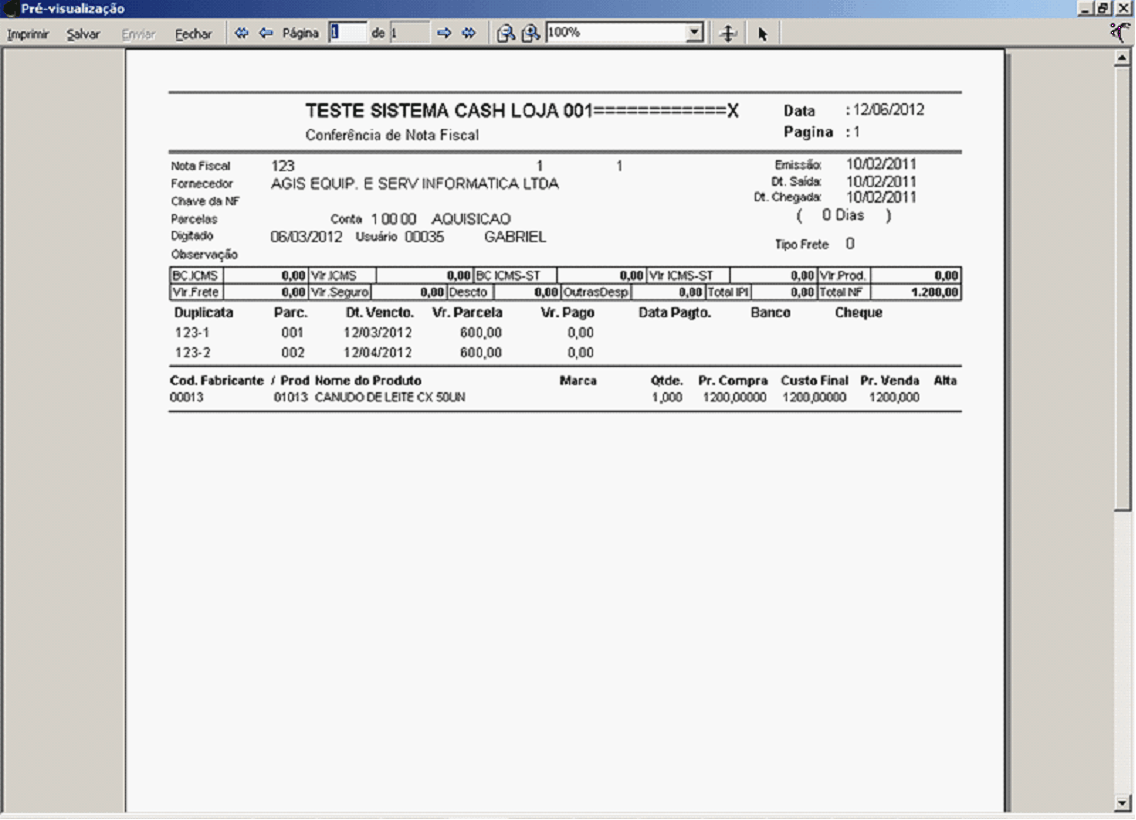Click Fechar to close the preview
This screenshot has width=1136, height=820.
coord(193,33)
